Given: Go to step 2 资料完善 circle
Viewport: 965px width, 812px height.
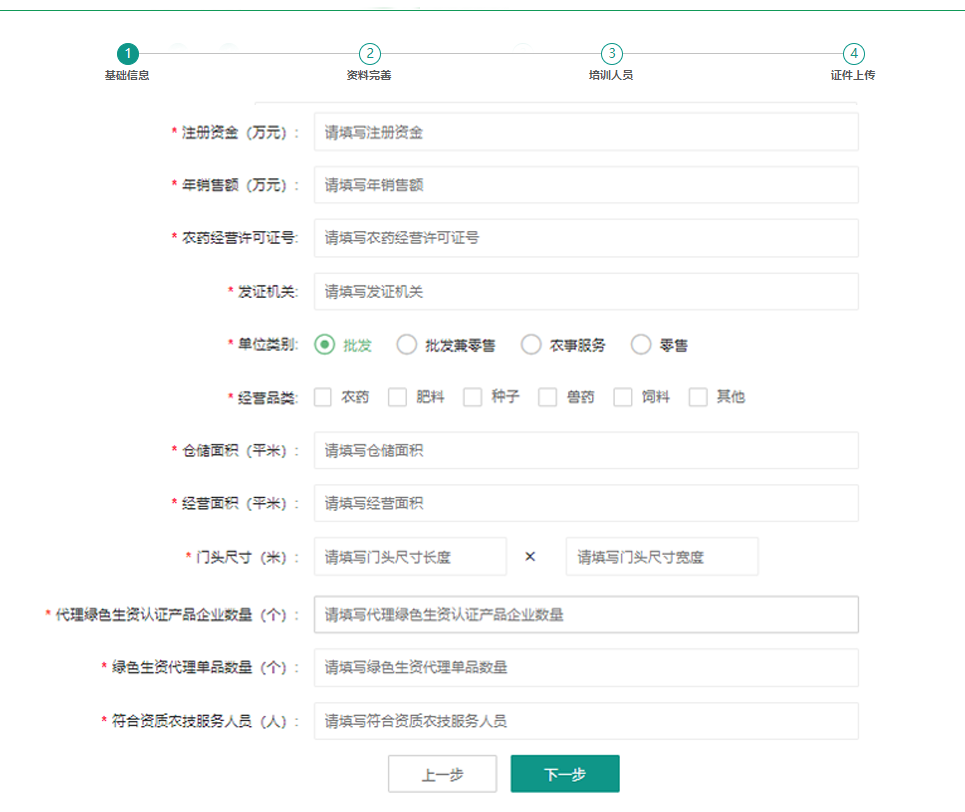Looking at the screenshot, I should (369, 54).
